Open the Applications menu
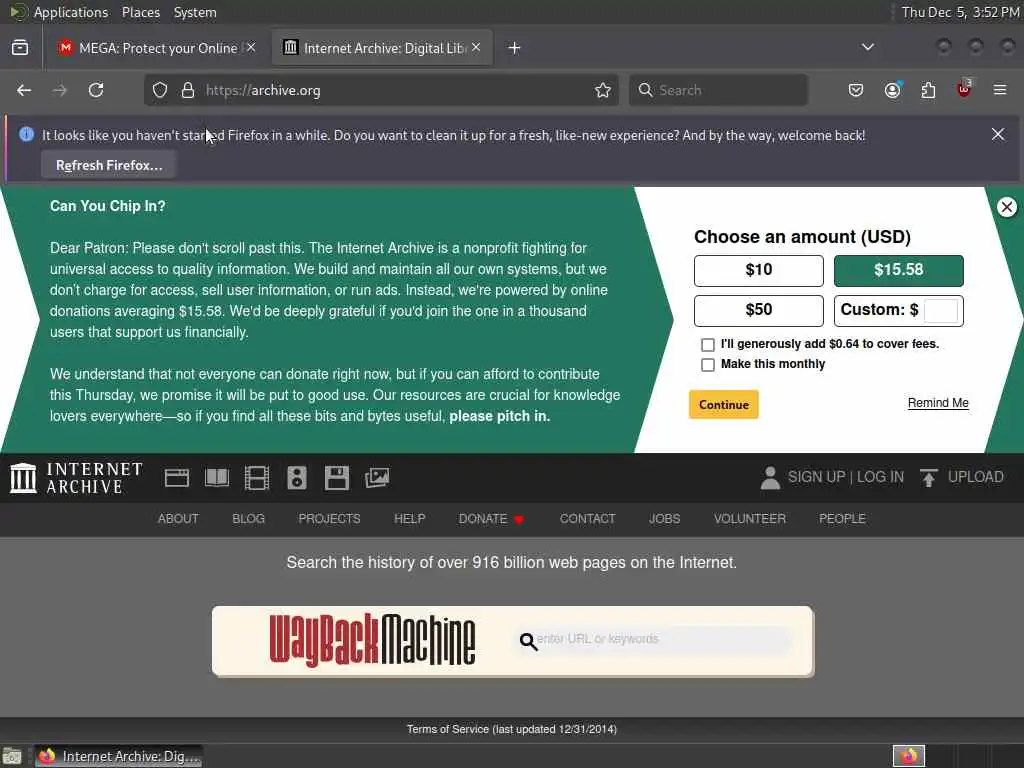 point(71,12)
